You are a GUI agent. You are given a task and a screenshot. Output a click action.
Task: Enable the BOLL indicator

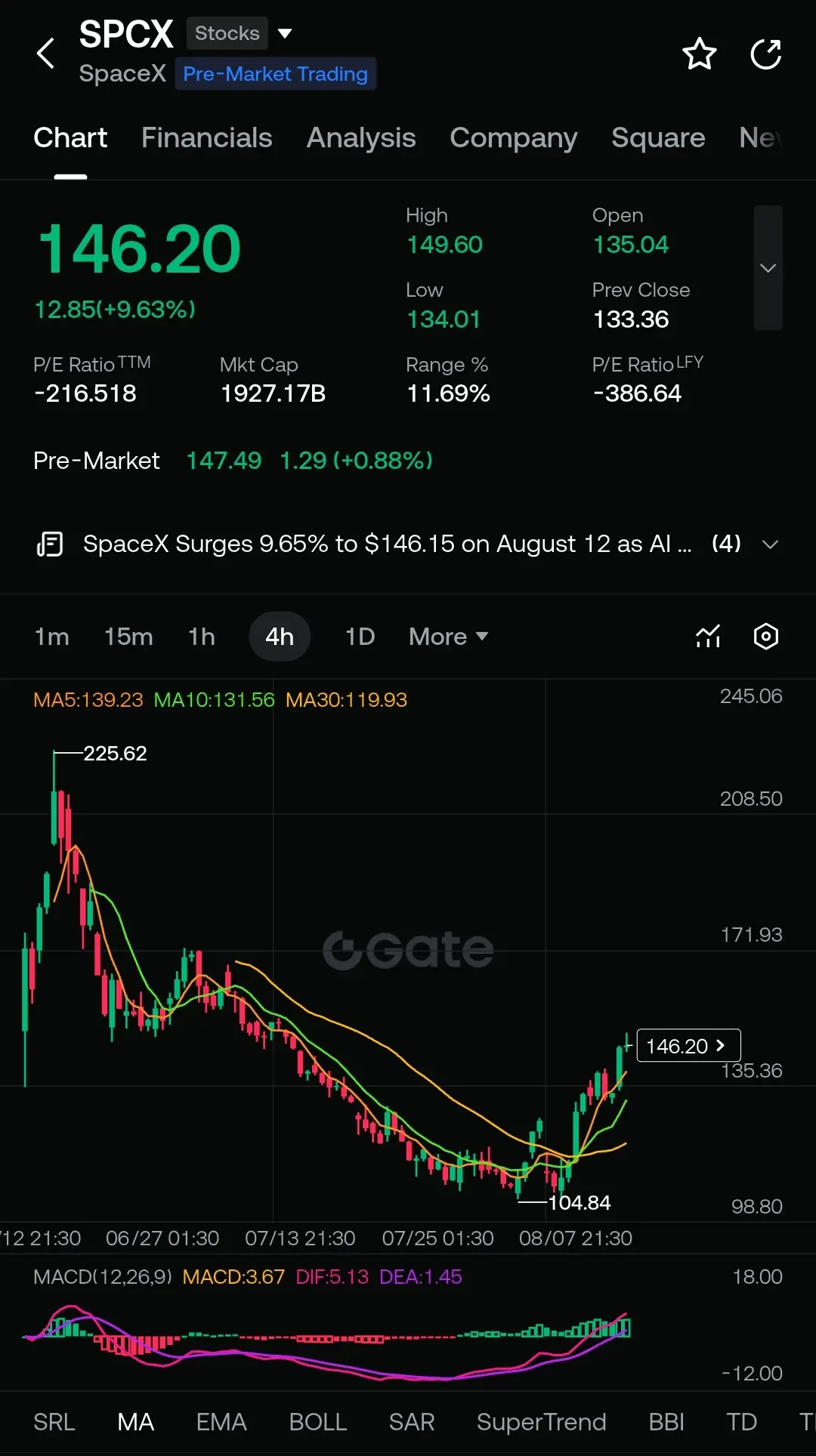click(318, 1422)
